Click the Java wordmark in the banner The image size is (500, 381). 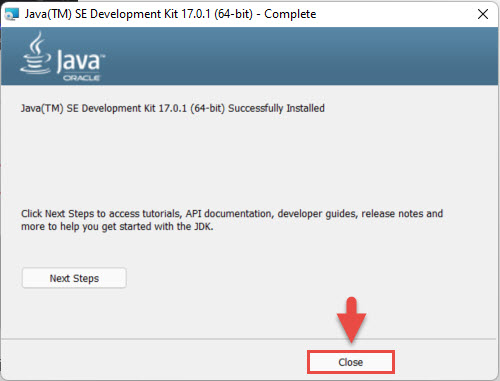pos(80,61)
